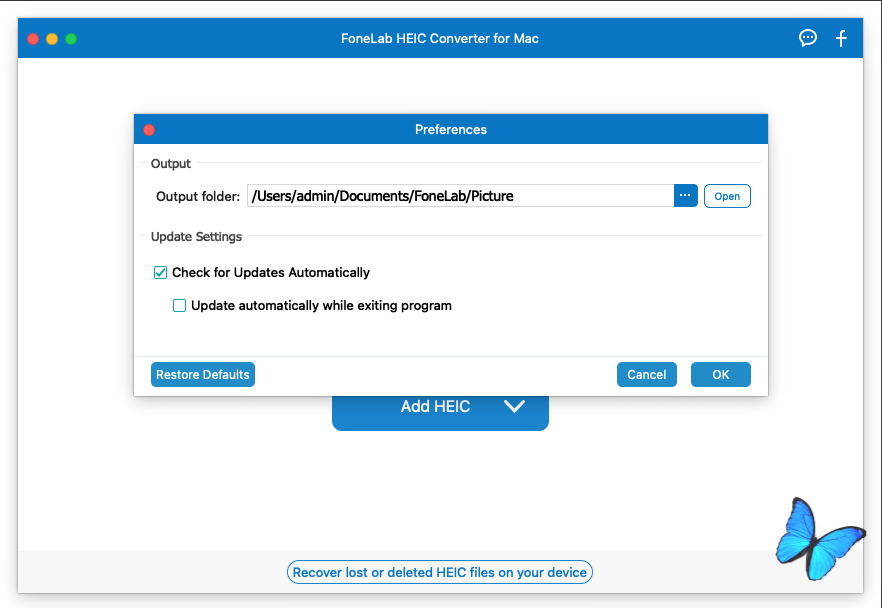The height and width of the screenshot is (608, 882).
Task: Click the FoneLab HEIC Converter window title
Action: pyautogui.click(x=440, y=39)
